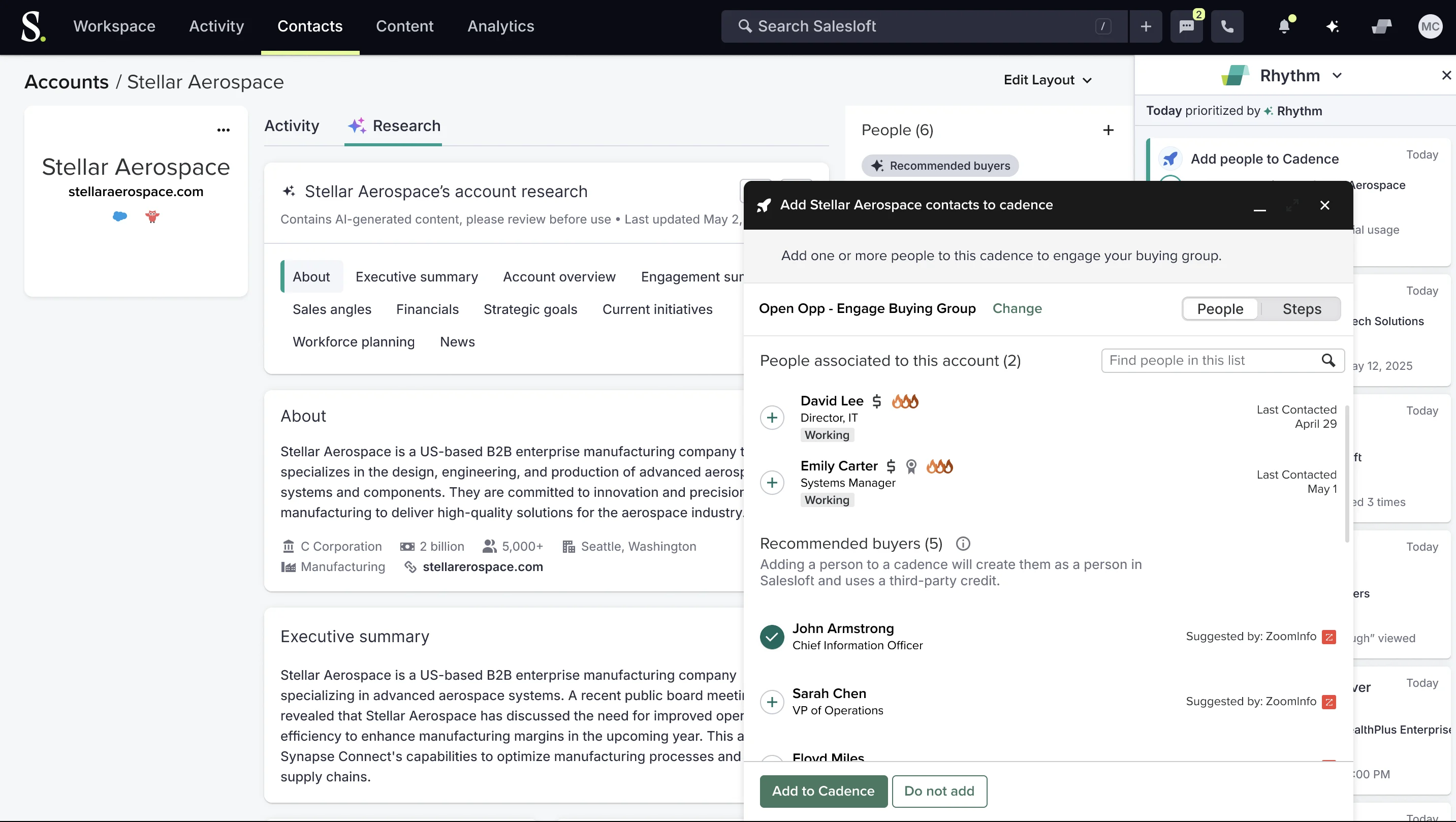Select David Lee with the plus toggle
The height and width of the screenshot is (822, 1456).
point(772,418)
